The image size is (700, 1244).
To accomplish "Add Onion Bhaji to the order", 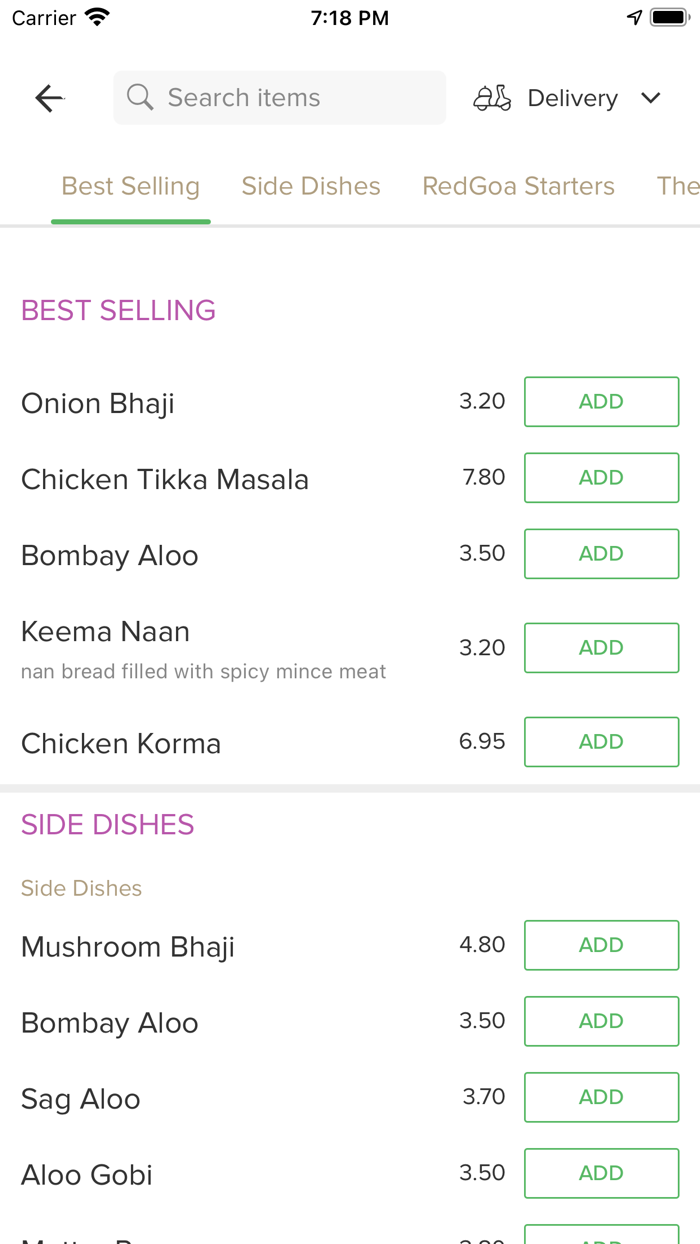I will [x=601, y=401].
